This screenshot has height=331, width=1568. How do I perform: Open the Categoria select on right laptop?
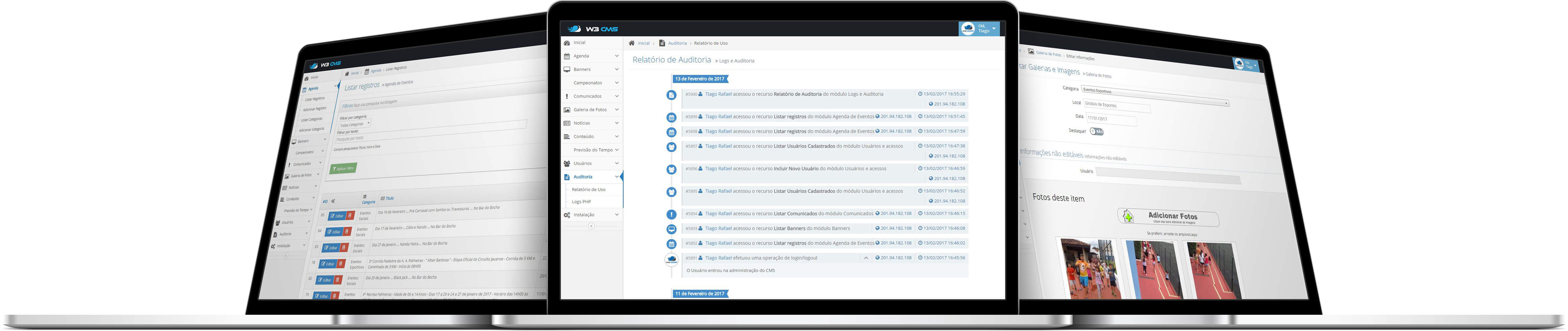[1155, 97]
